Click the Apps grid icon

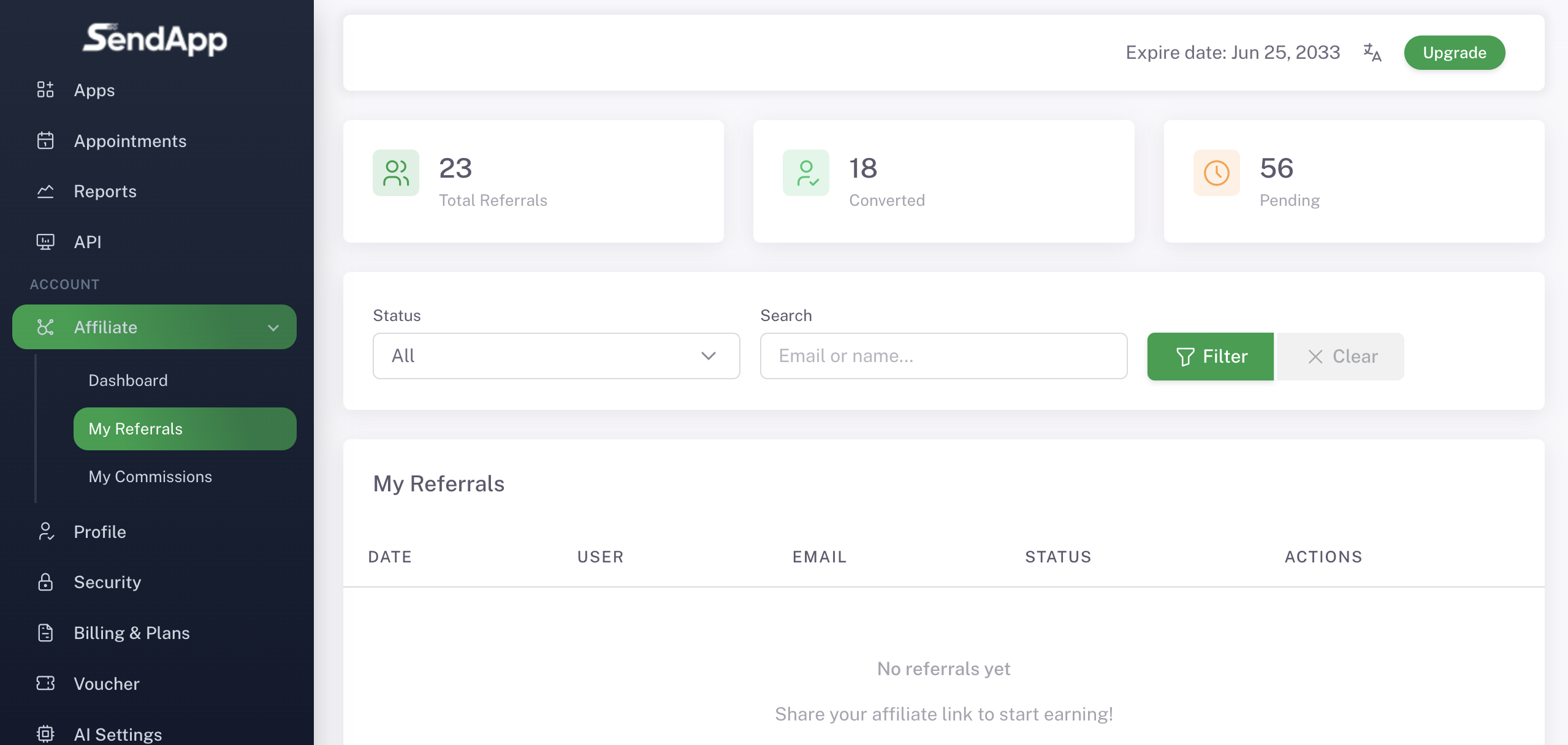pyautogui.click(x=45, y=89)
